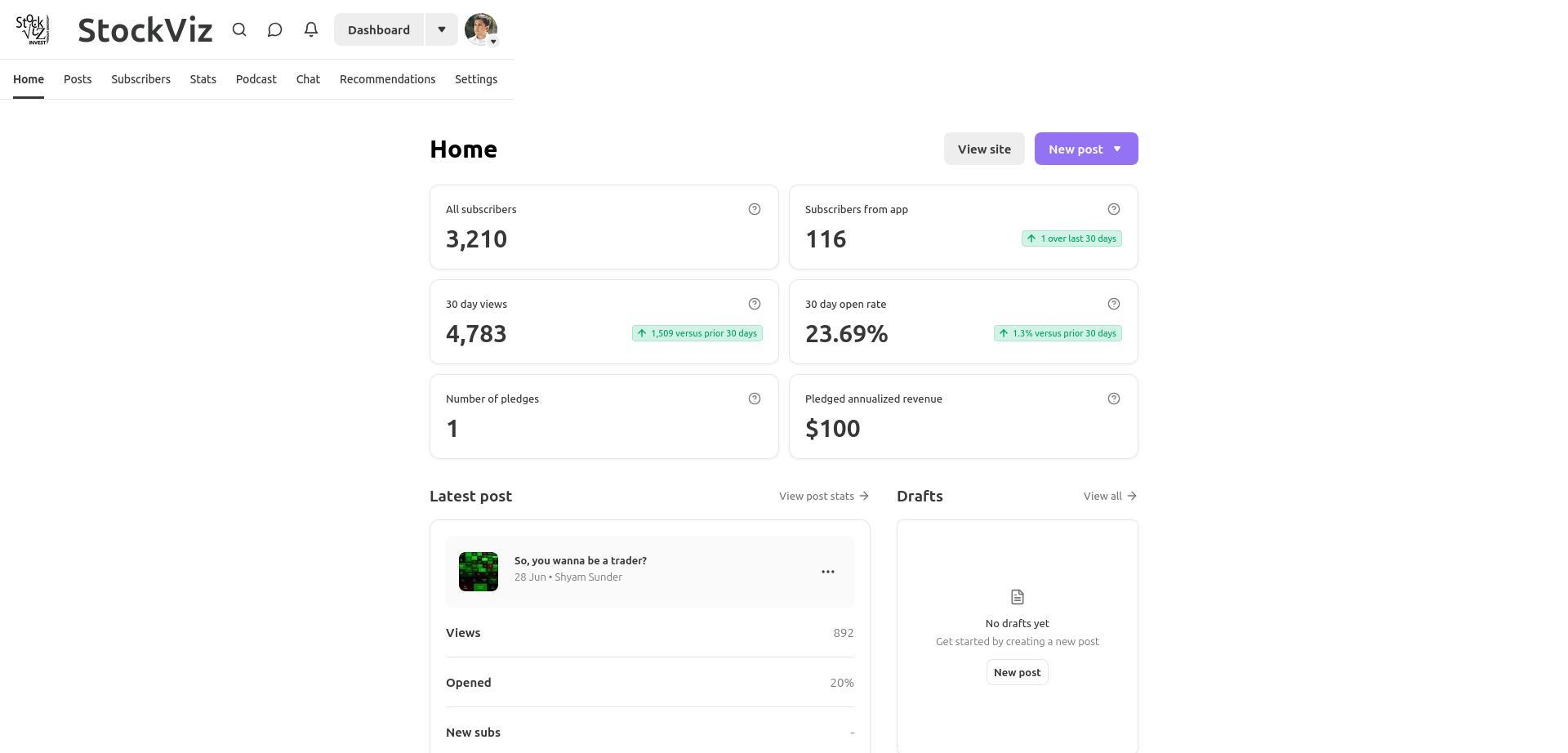Click the View site button
Screen dimensions: 1568x753
984,149
